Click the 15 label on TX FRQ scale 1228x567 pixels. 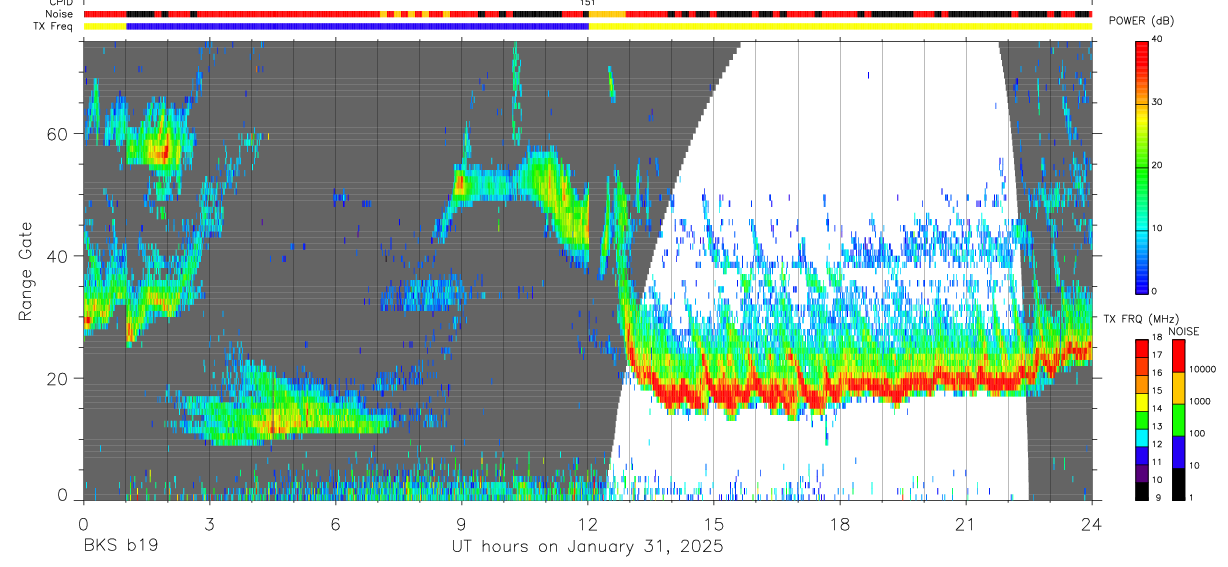1157,391
